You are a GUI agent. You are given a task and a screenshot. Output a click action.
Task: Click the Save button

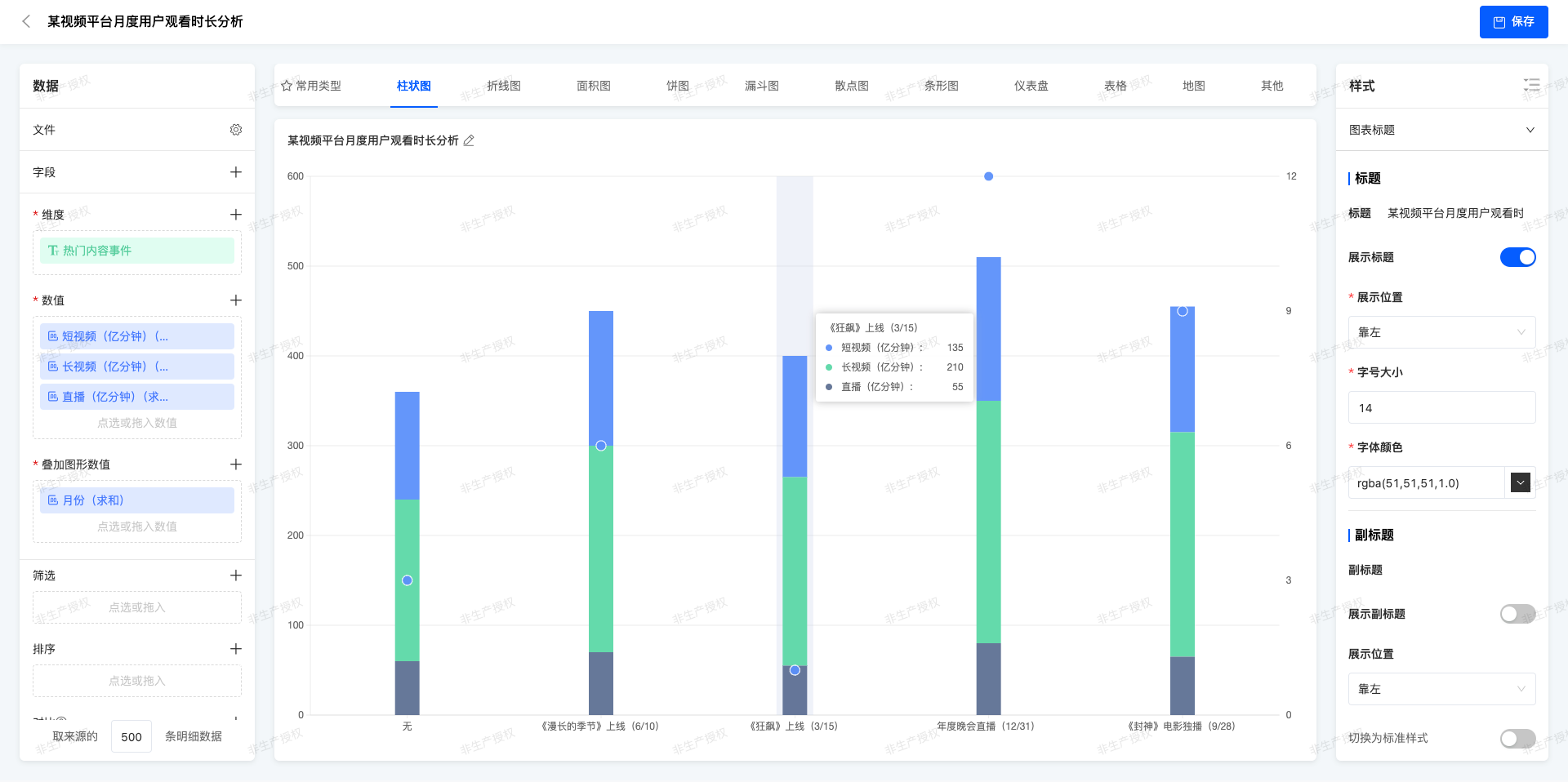(x=1513, y=22)
